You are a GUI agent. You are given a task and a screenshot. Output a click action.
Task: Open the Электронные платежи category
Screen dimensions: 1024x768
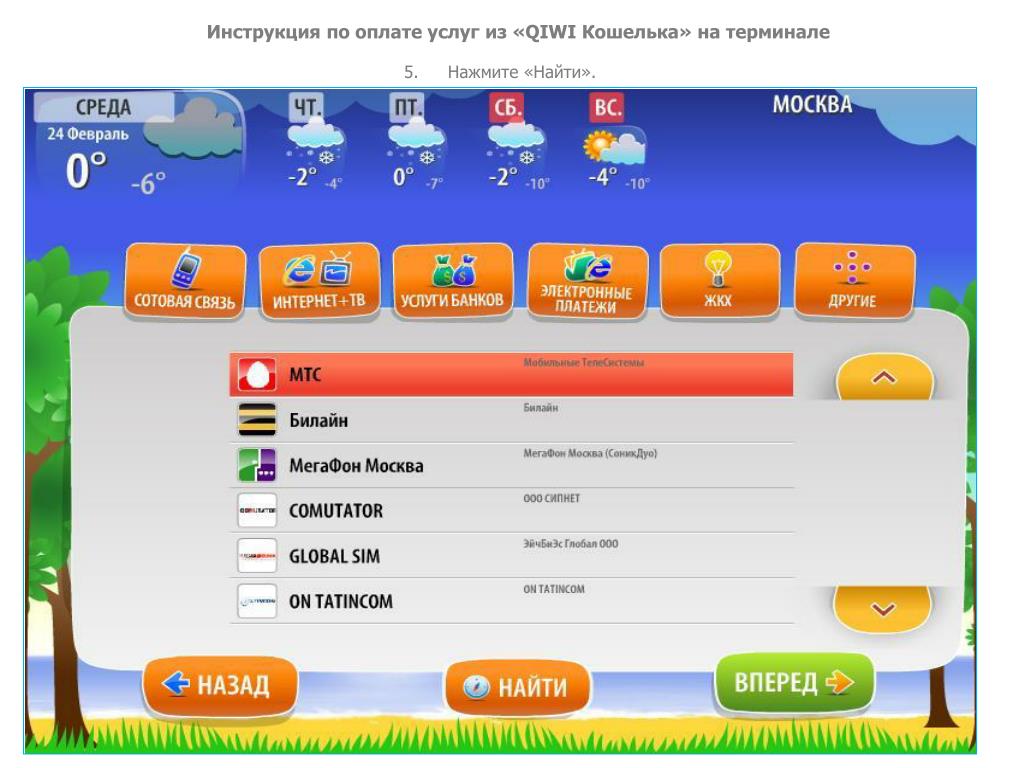[586, 281]
